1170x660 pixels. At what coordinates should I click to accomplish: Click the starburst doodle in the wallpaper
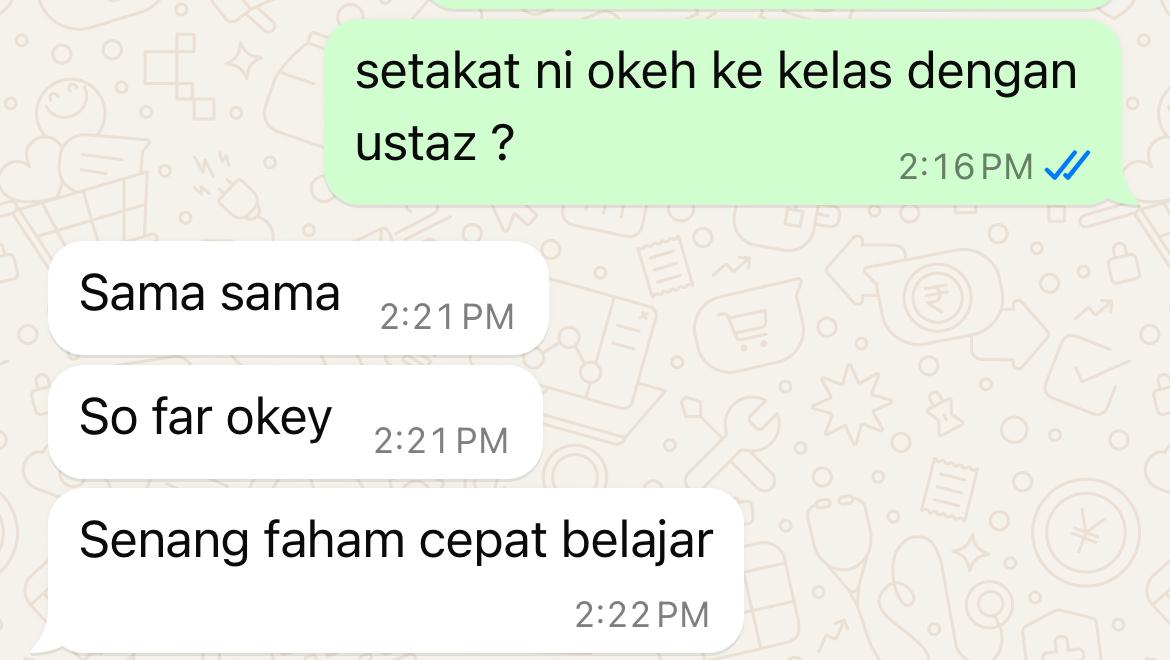[851, 405]
